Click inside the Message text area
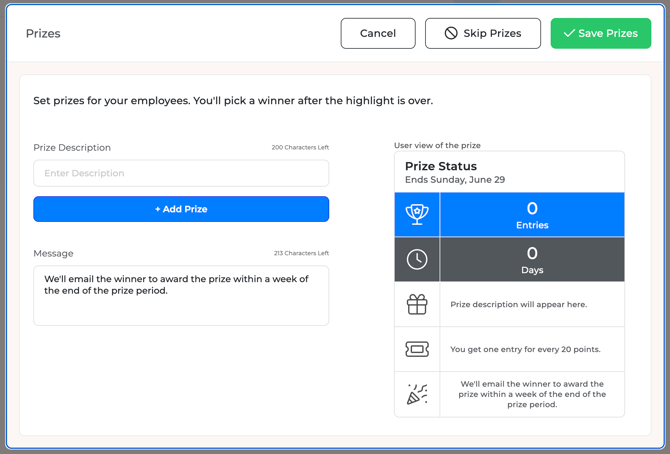The width and height of the screenshot is (670, 454). point(181,295)
